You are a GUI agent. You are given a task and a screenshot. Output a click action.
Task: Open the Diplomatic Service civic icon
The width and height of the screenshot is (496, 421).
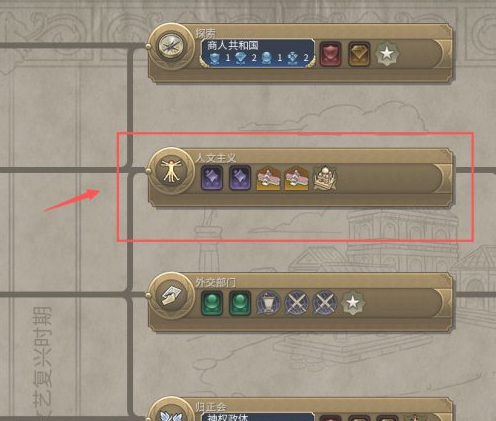(x=171, y=295)
